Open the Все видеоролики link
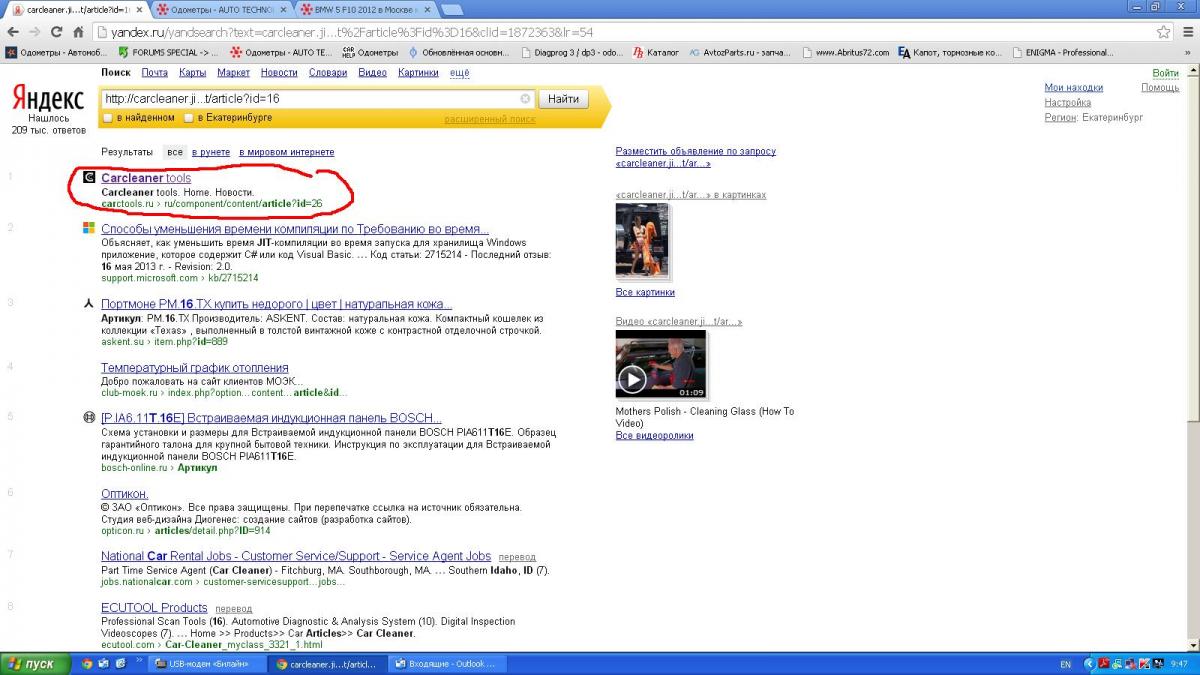 tap(655, 435)
